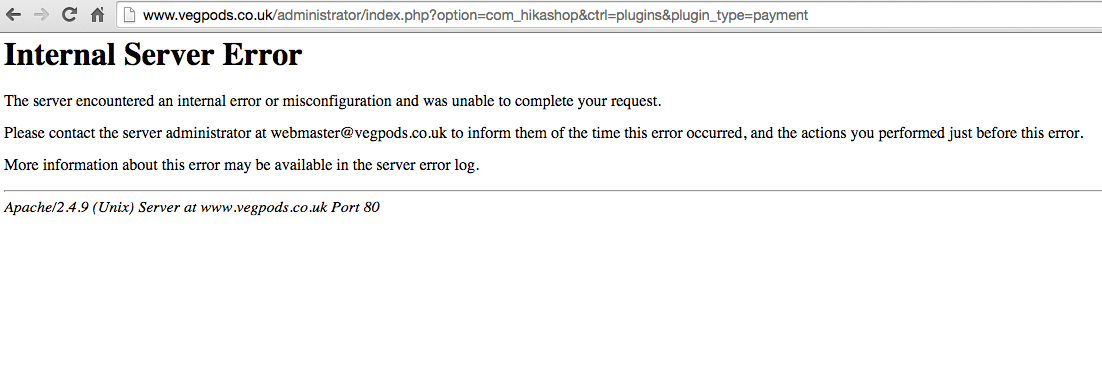Screen dimensions: 1102x372
Task: Go back using the browser back arrow
Action: point(13,14)
